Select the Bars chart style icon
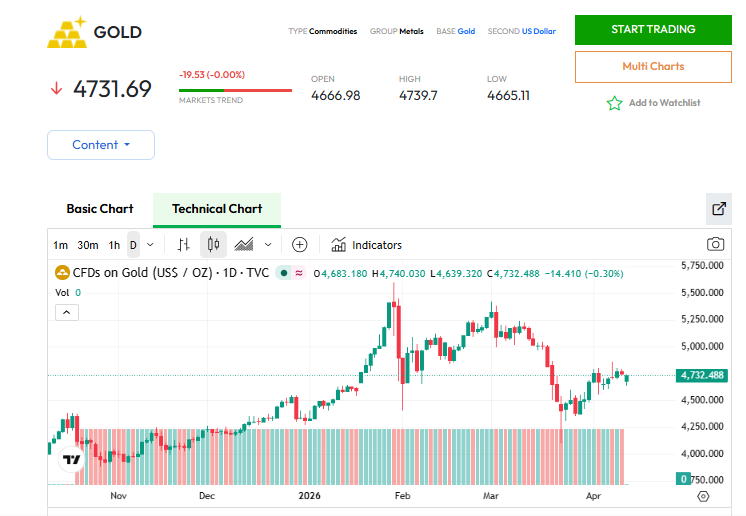This screenshot has width=746, height=516. tap(183, 244)
